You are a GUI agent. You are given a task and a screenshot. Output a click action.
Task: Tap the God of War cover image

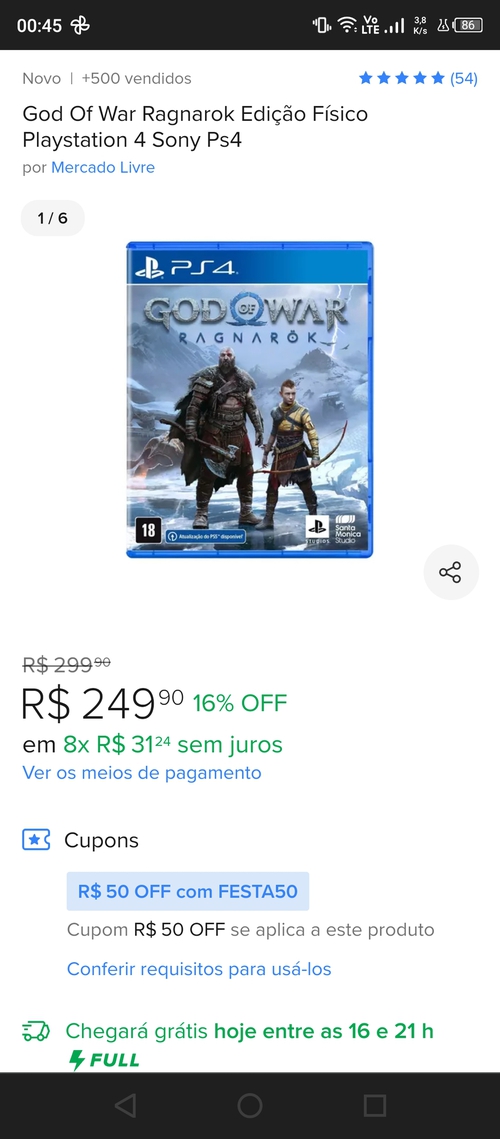(249, 400)
